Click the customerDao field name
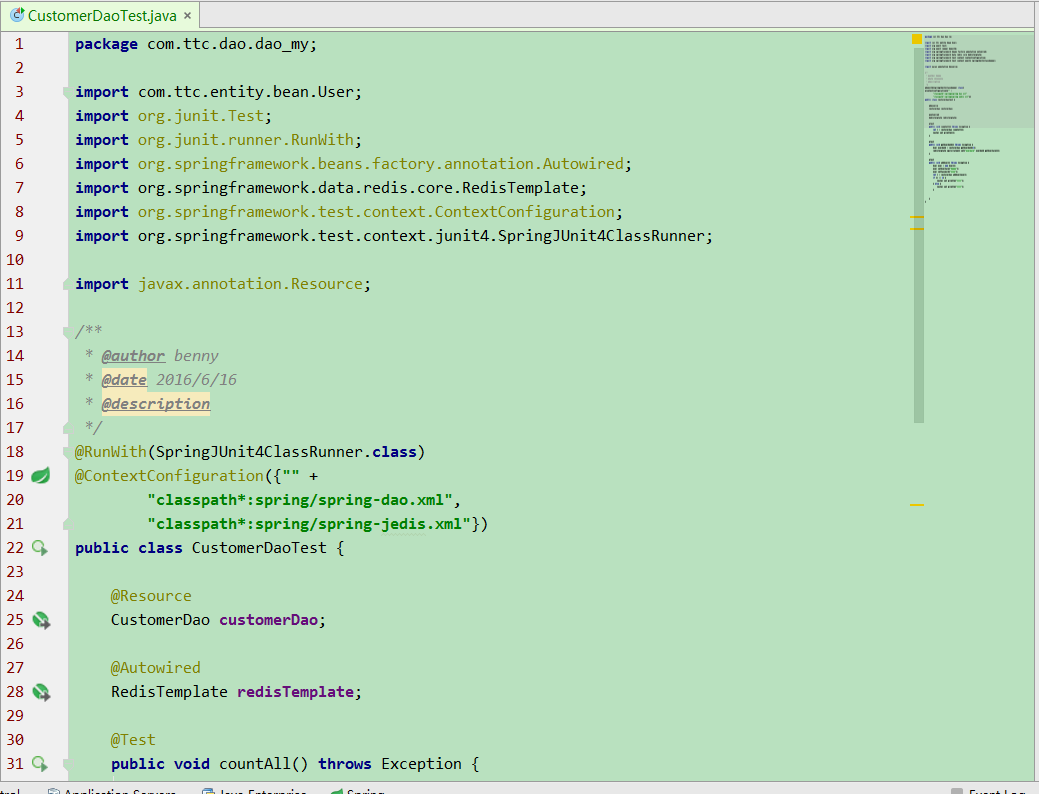The height and width of the screenshot is (794, 1039). 268,620
